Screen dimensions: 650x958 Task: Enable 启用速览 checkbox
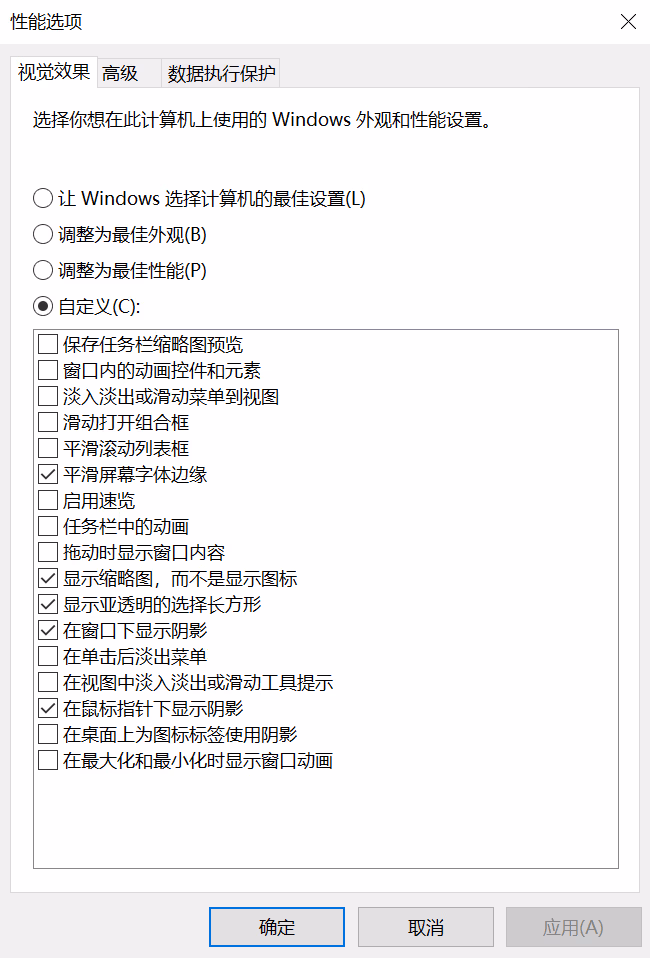[48, 500]
